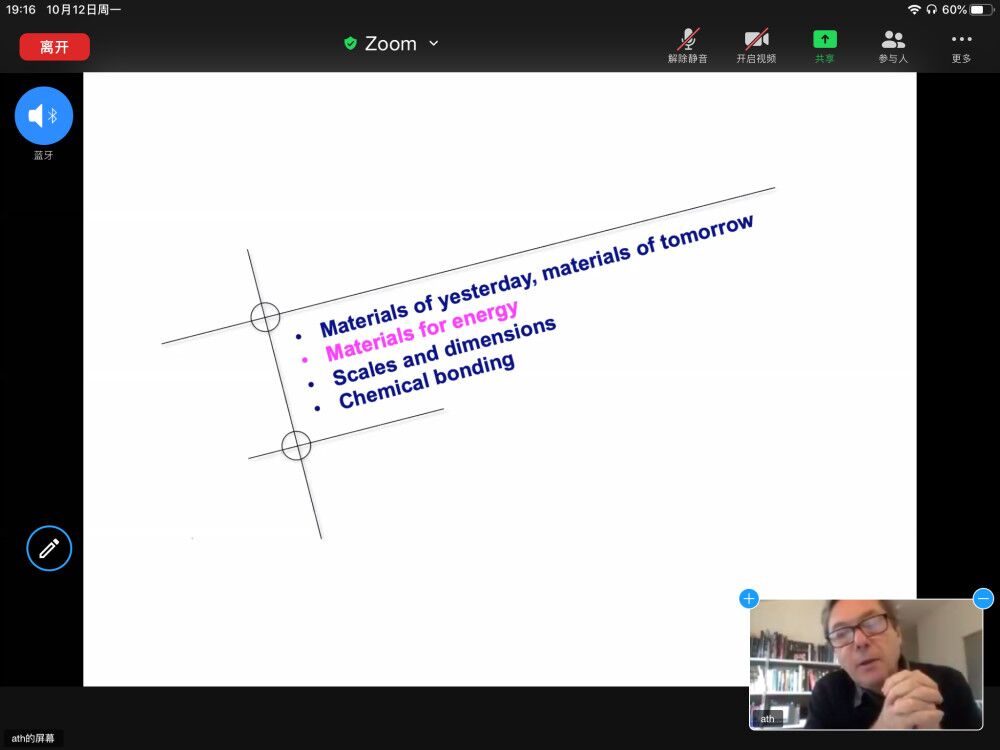The width and height of the screenshot is (1000, 750).
Task: Open the More (更多) options menu
Action: pos(961,45)
